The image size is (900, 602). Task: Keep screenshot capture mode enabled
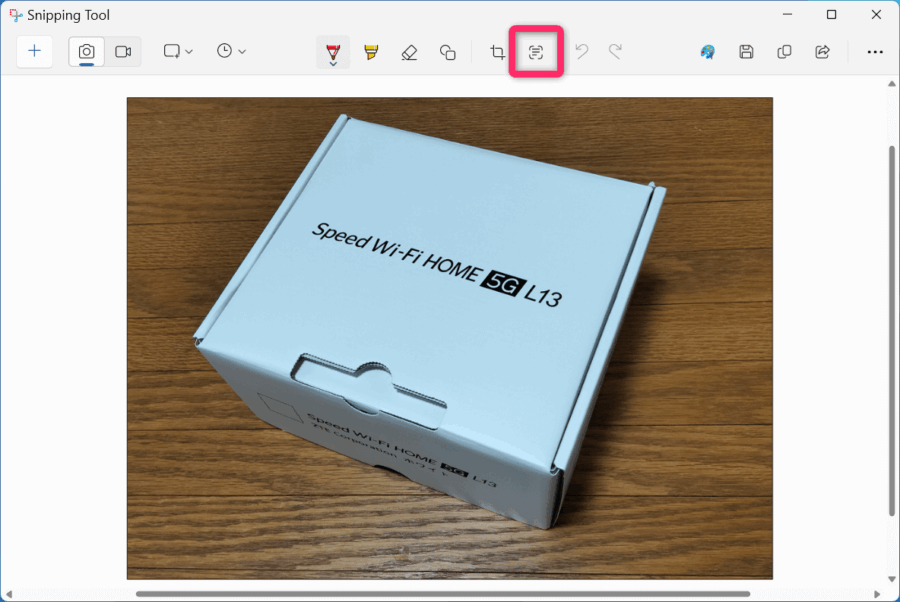coord(86,51)
